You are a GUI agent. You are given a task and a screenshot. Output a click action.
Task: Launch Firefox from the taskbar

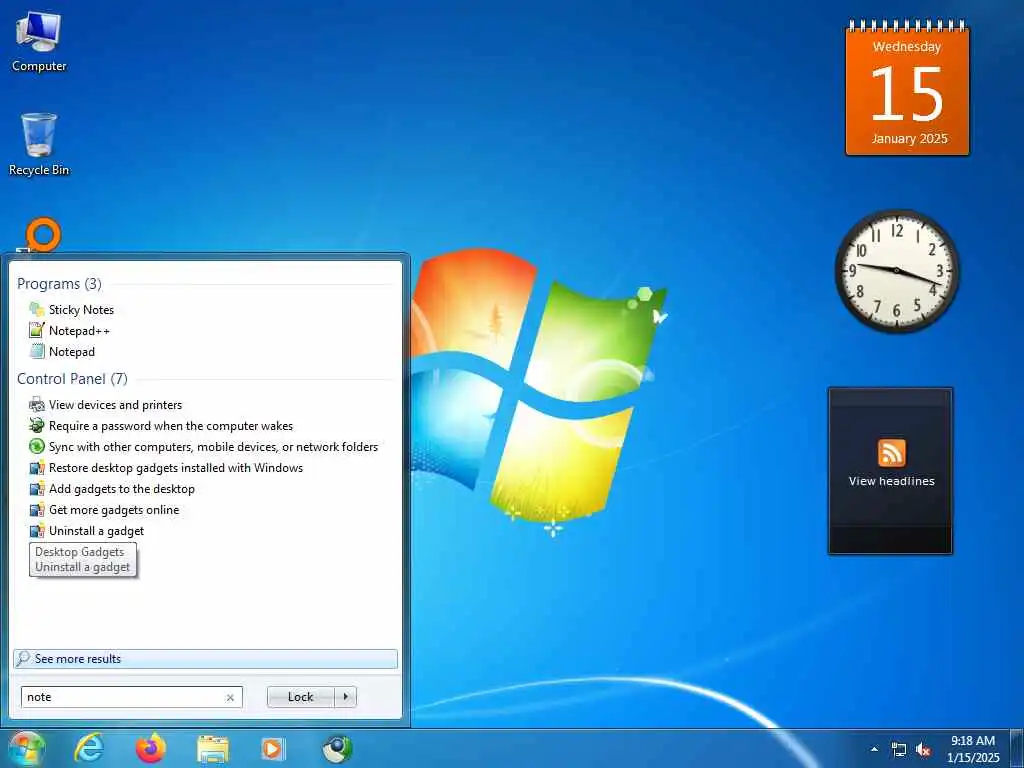(x=151, y=748)
